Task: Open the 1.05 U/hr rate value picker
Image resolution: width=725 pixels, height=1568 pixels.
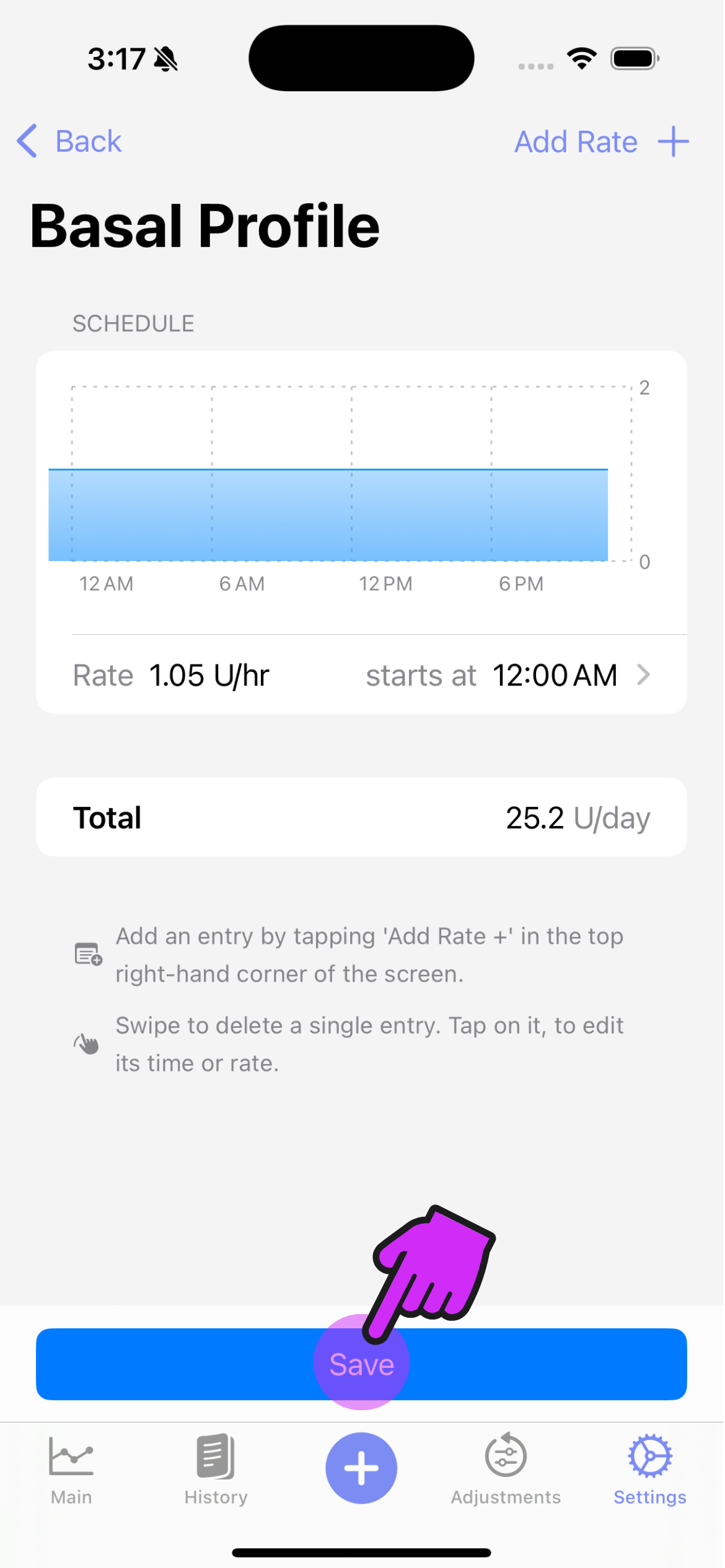Action: coord(209,675)
